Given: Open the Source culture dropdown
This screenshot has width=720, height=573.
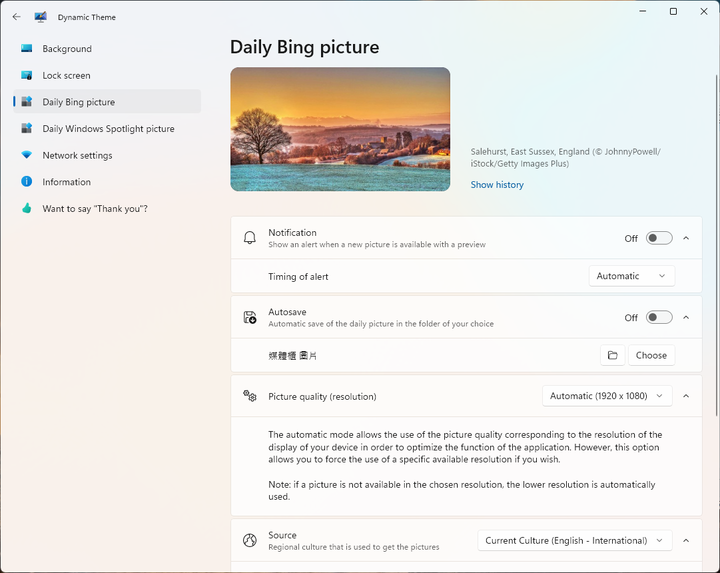Looking at the screenshot, I should click(x=575, y=540).
